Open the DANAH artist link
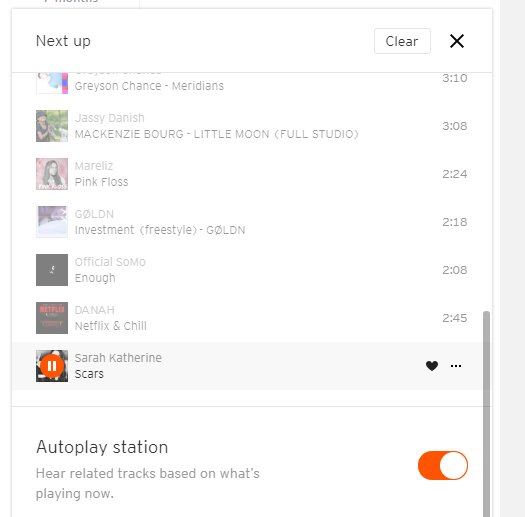 point(95,310)
